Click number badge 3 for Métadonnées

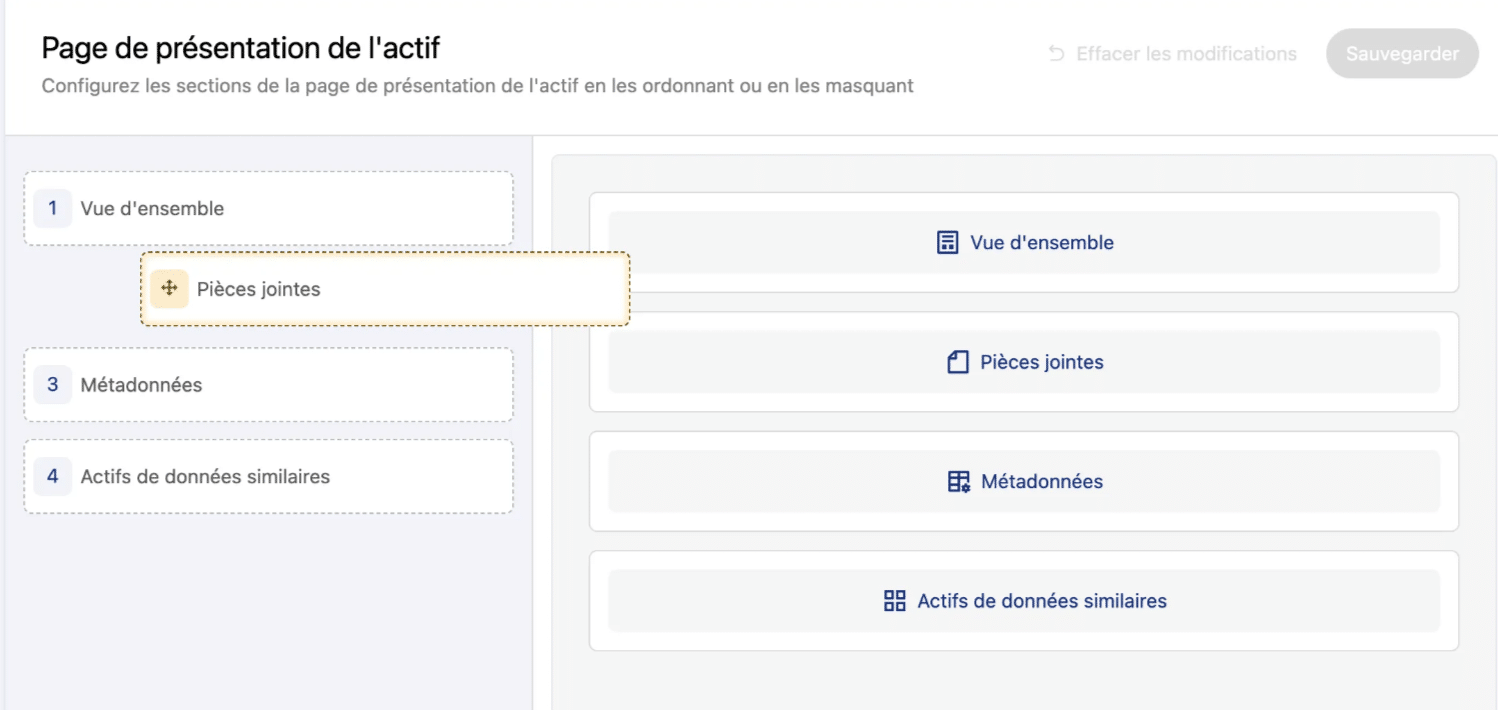(53, 385)
